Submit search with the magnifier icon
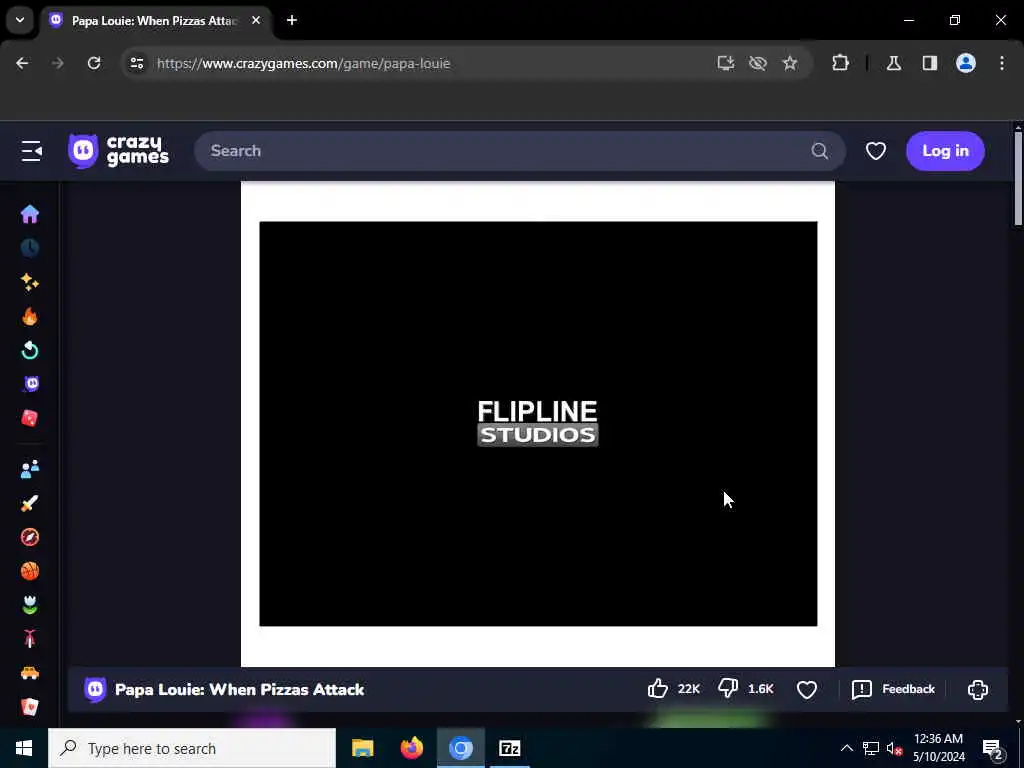This screenshot has width=1024, height=768. (820, 151)
